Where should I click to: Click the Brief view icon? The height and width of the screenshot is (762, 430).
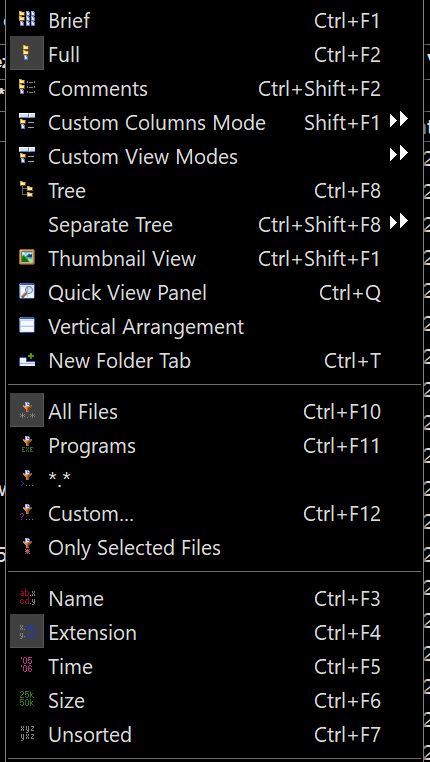(x=27, y=19)
